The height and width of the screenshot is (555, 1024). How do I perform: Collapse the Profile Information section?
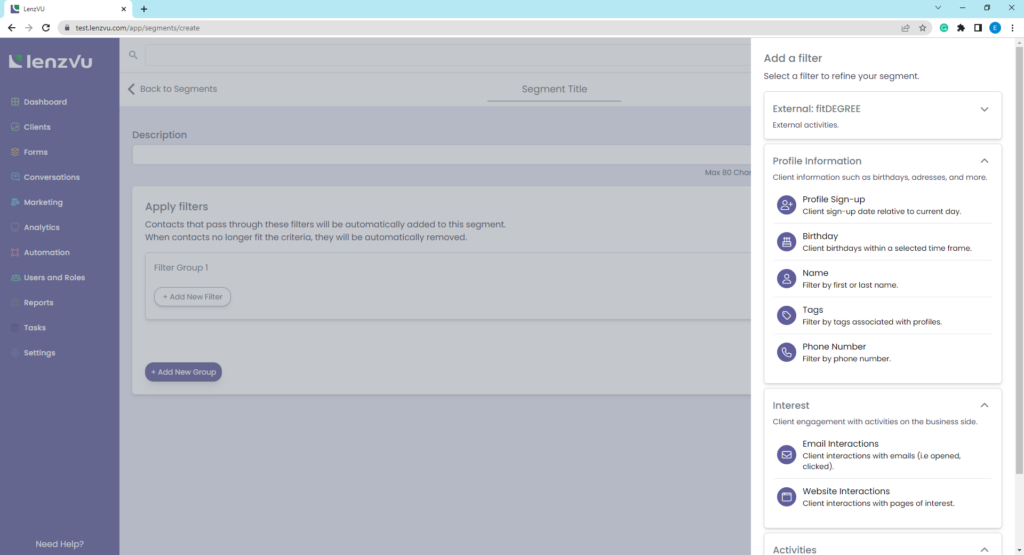[x=984, y=161]
